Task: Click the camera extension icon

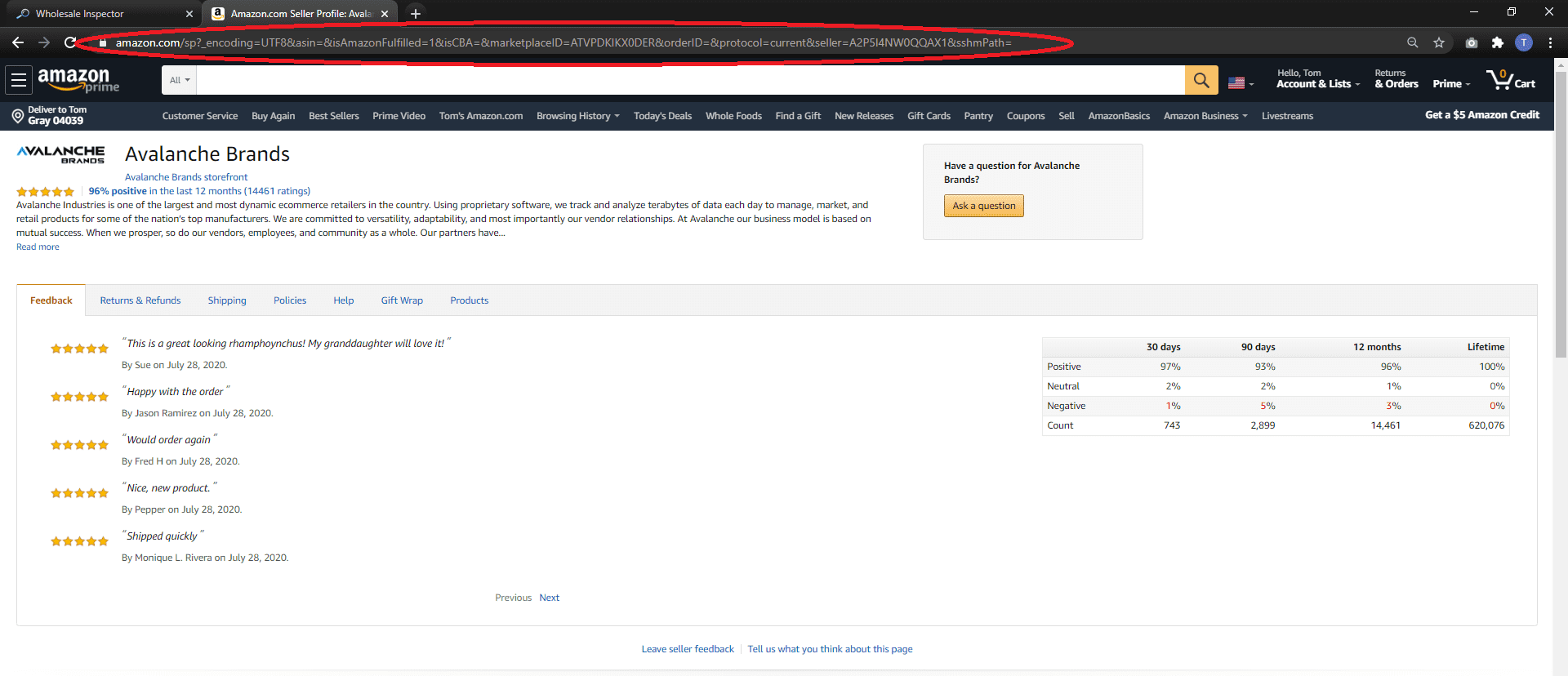Action: [x=1472, y=42]
